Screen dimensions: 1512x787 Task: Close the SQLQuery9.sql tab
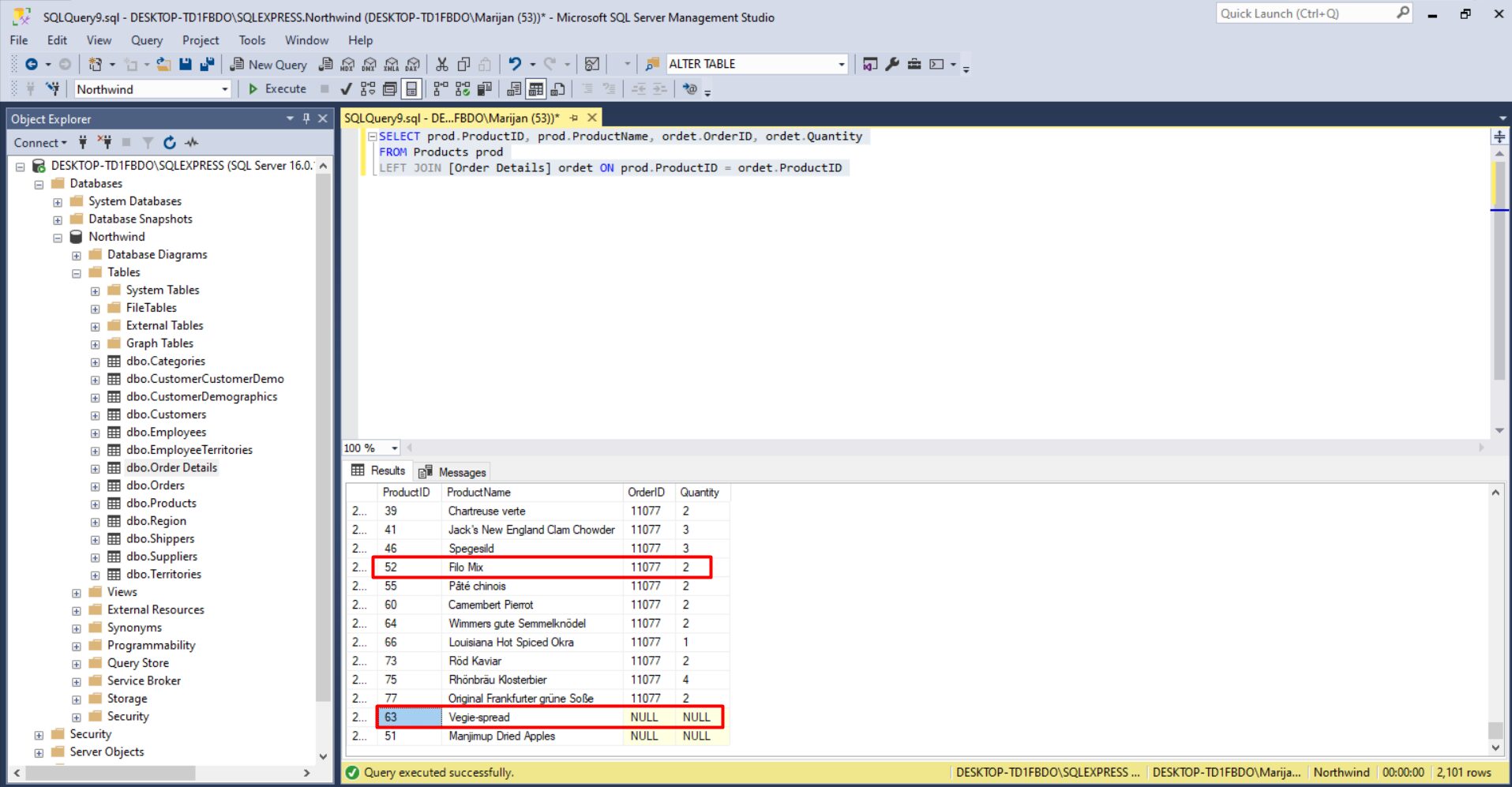click(592, 118)
